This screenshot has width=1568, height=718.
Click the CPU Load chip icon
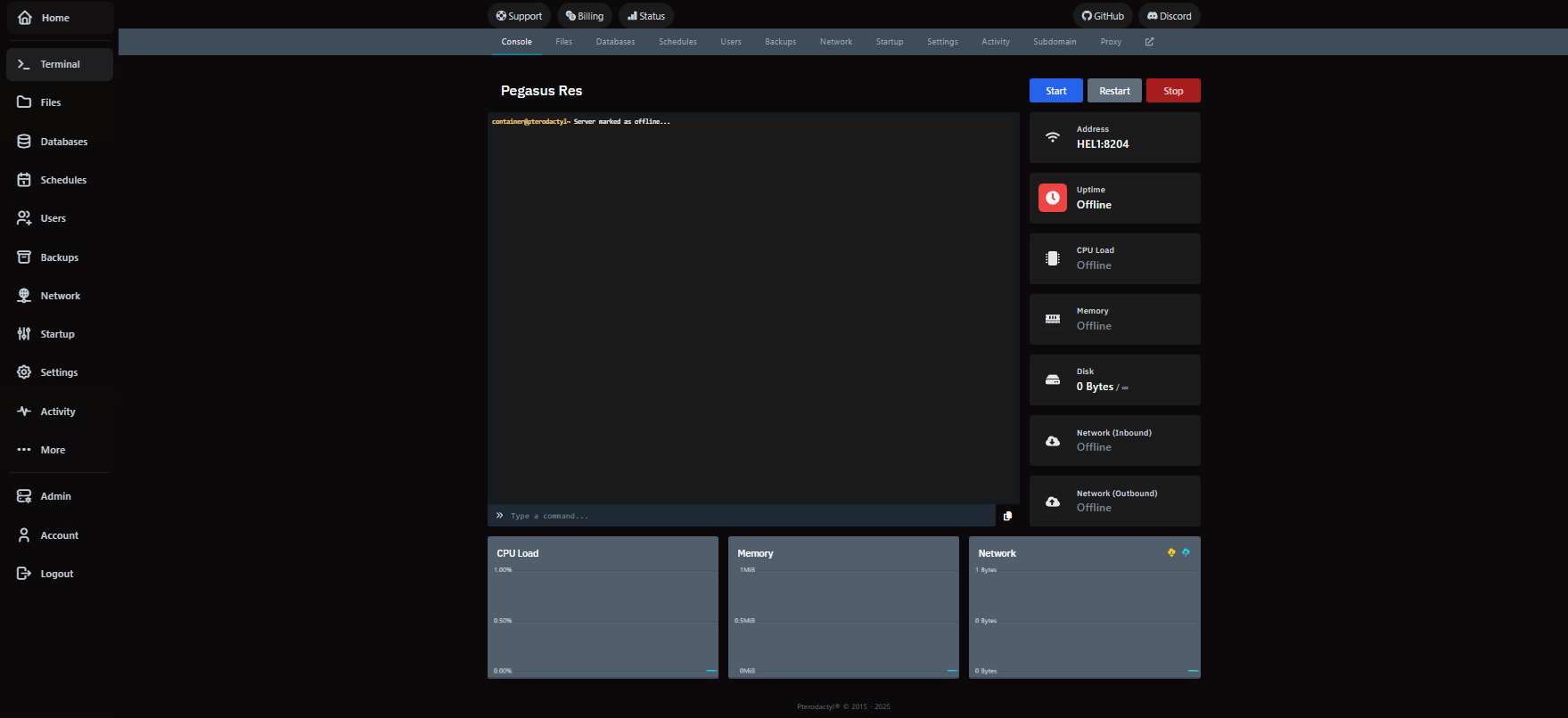(1053, 258)
